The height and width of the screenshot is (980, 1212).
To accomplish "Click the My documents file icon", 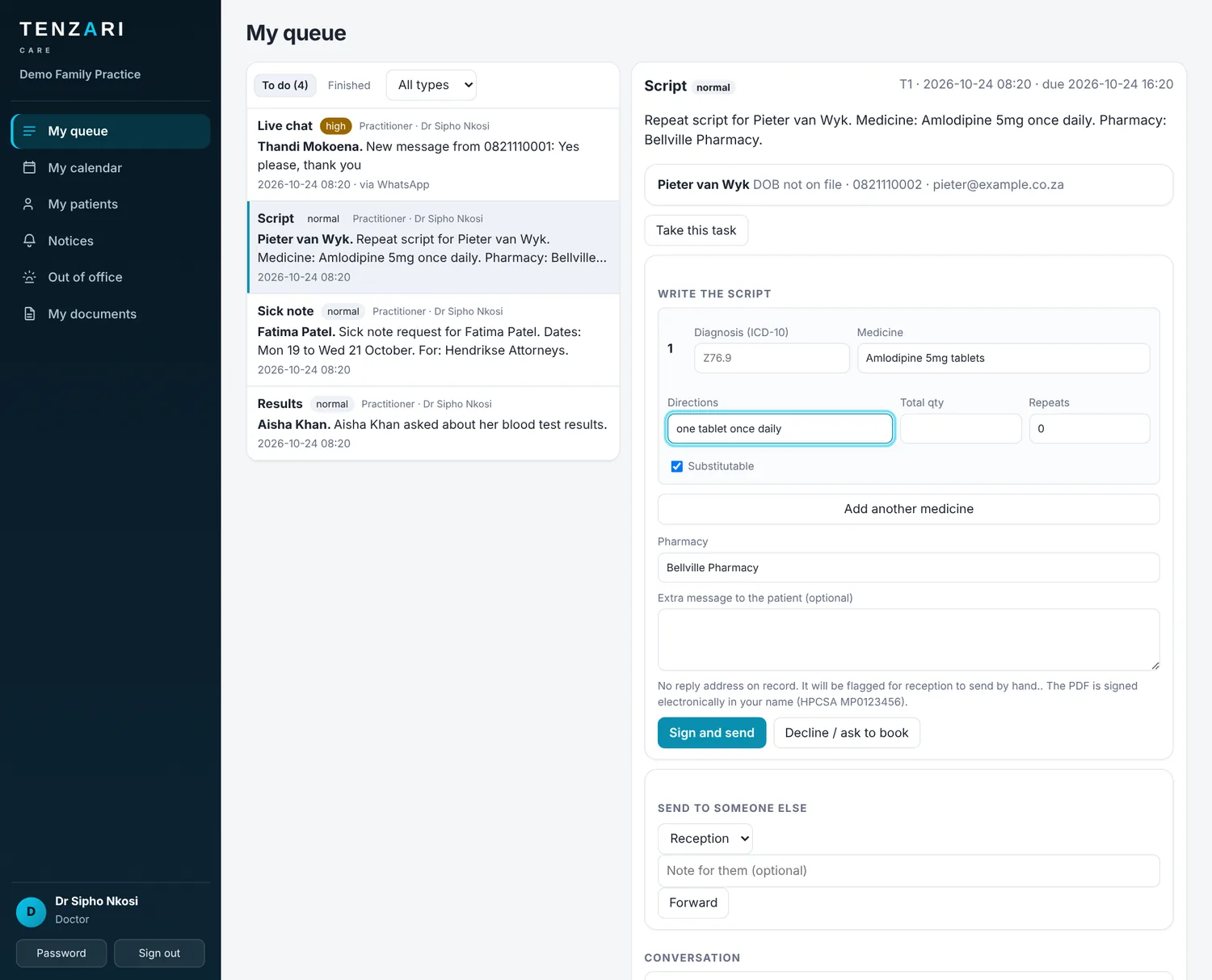I will click(x=29, y=313).
